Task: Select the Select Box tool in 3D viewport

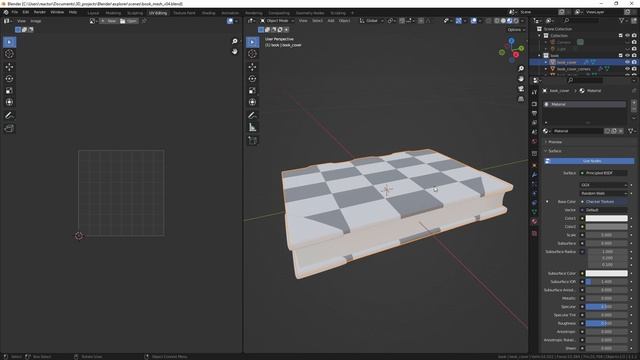Action: click(x=252, y=42)
